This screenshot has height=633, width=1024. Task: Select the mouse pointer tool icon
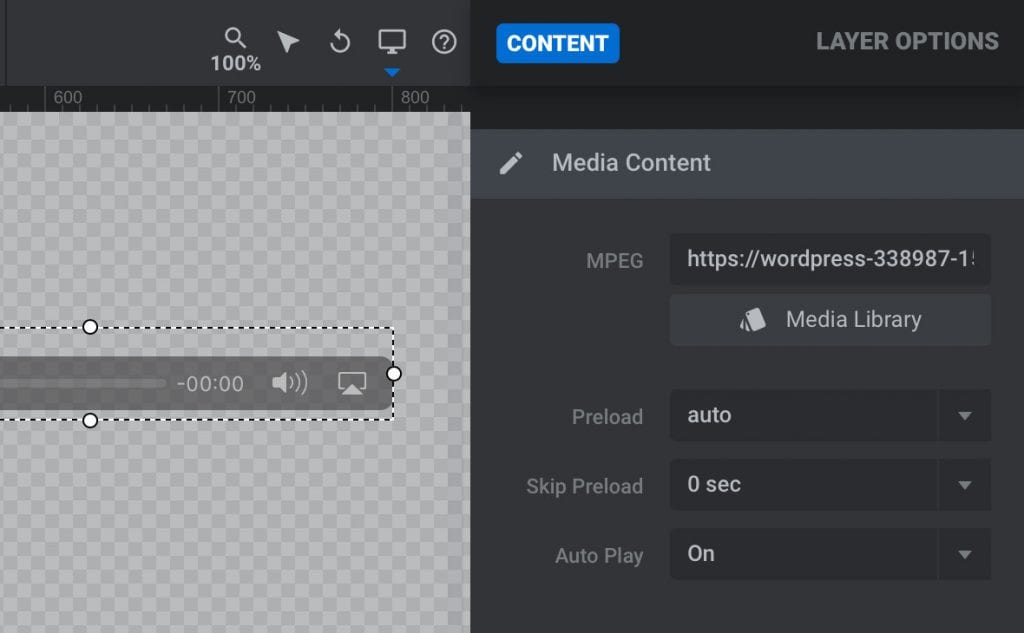(288, 40)
